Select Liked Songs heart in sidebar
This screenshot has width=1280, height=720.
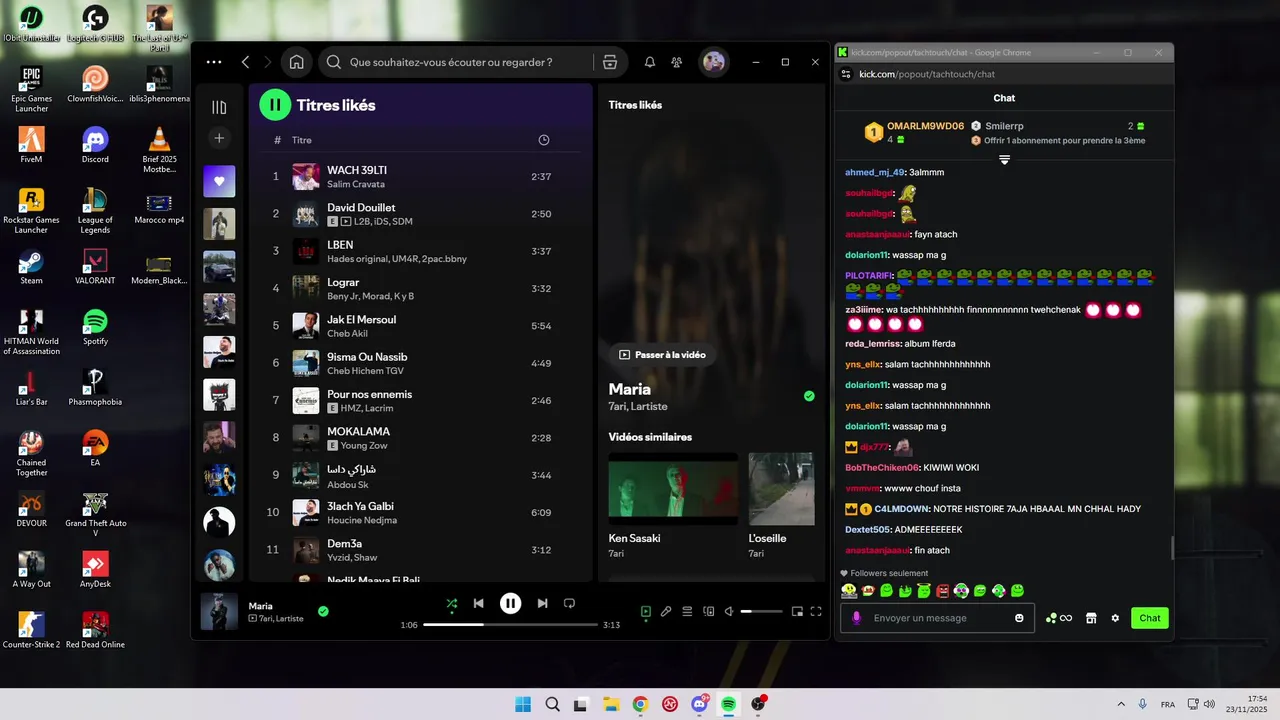tap(219, 181)
